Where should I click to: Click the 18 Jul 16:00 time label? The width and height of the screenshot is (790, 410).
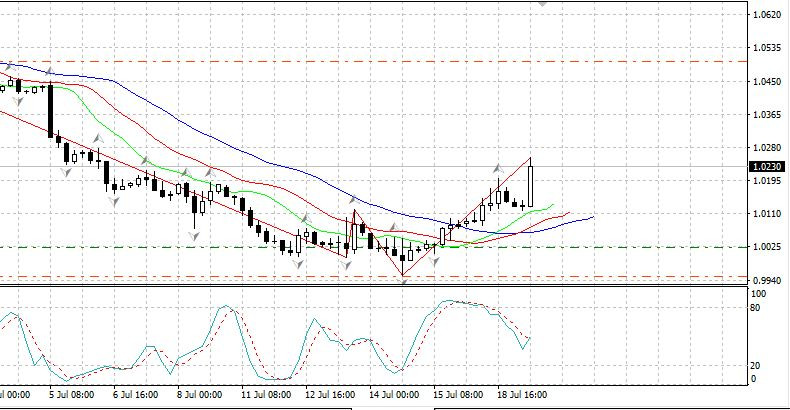pyautogui.click(x=522, y=394)
